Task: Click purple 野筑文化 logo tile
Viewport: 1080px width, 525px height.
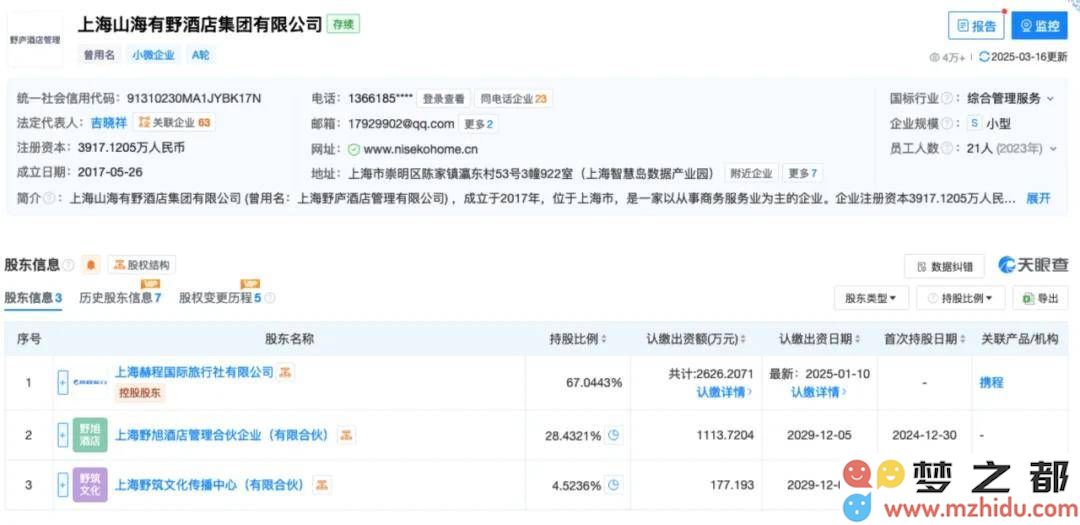Action: click(90, 485)
